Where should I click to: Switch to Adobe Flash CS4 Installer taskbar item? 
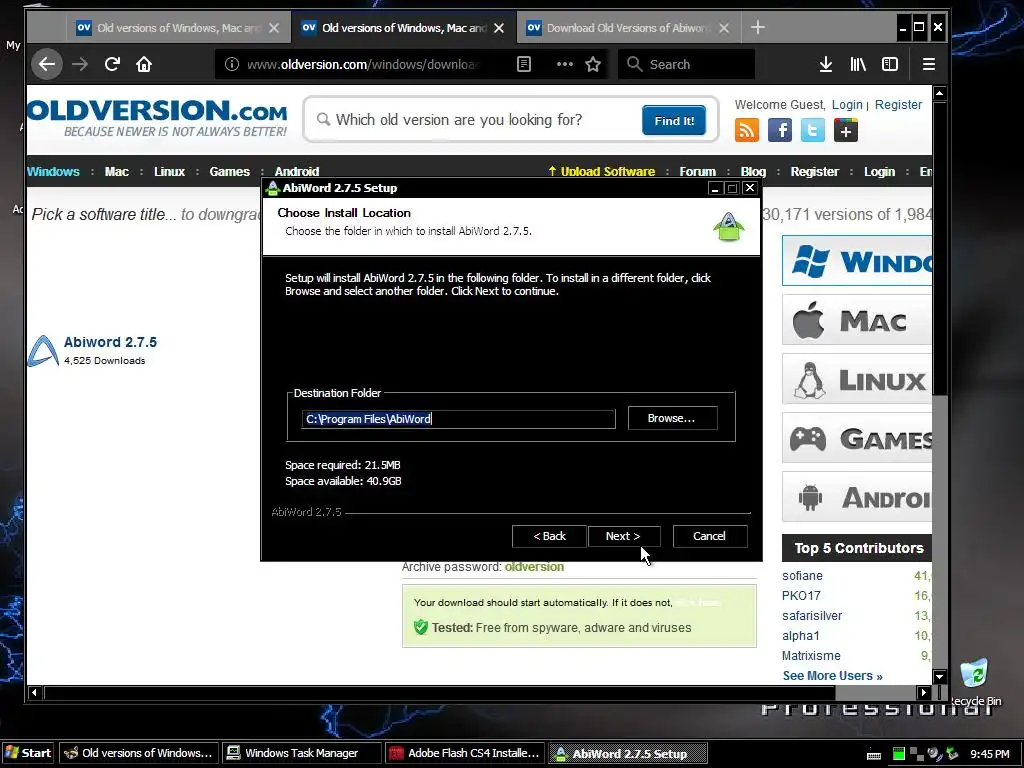[464, 753]
